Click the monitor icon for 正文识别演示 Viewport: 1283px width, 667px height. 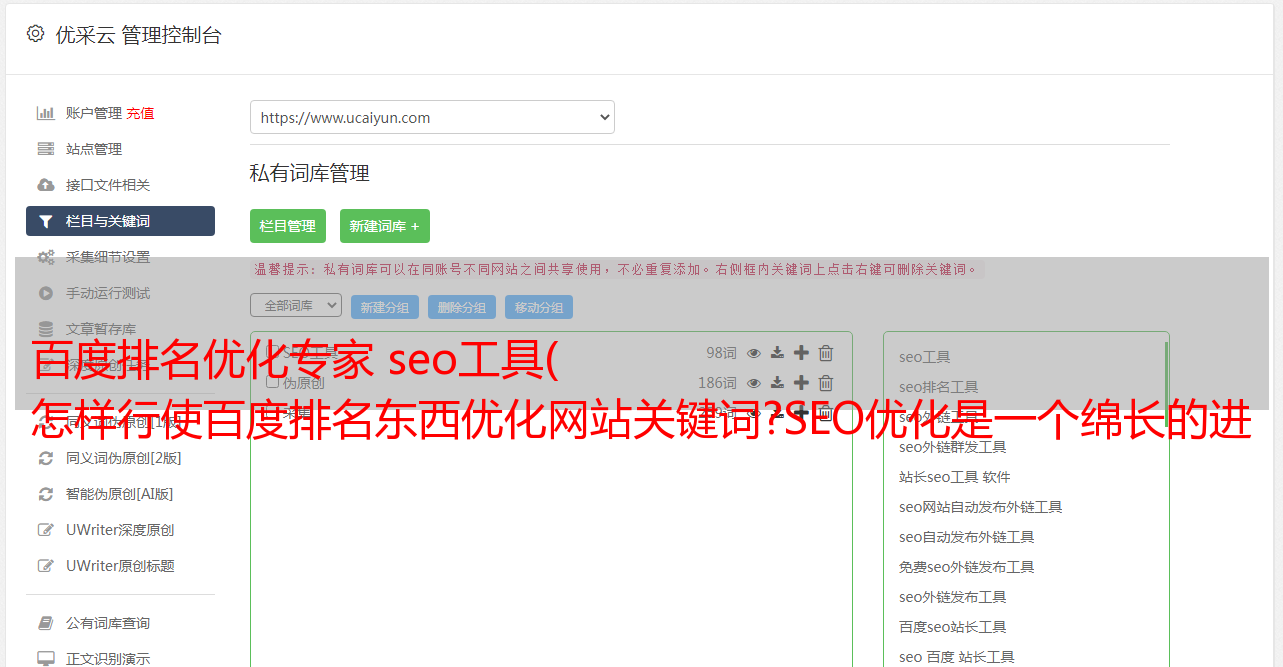tap(46, 659)
